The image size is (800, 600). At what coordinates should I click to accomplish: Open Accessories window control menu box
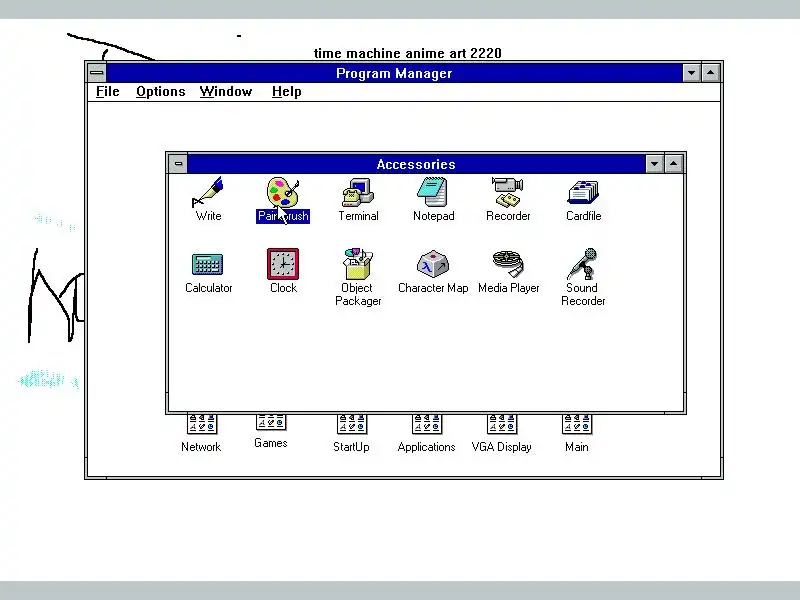[178, 164]
